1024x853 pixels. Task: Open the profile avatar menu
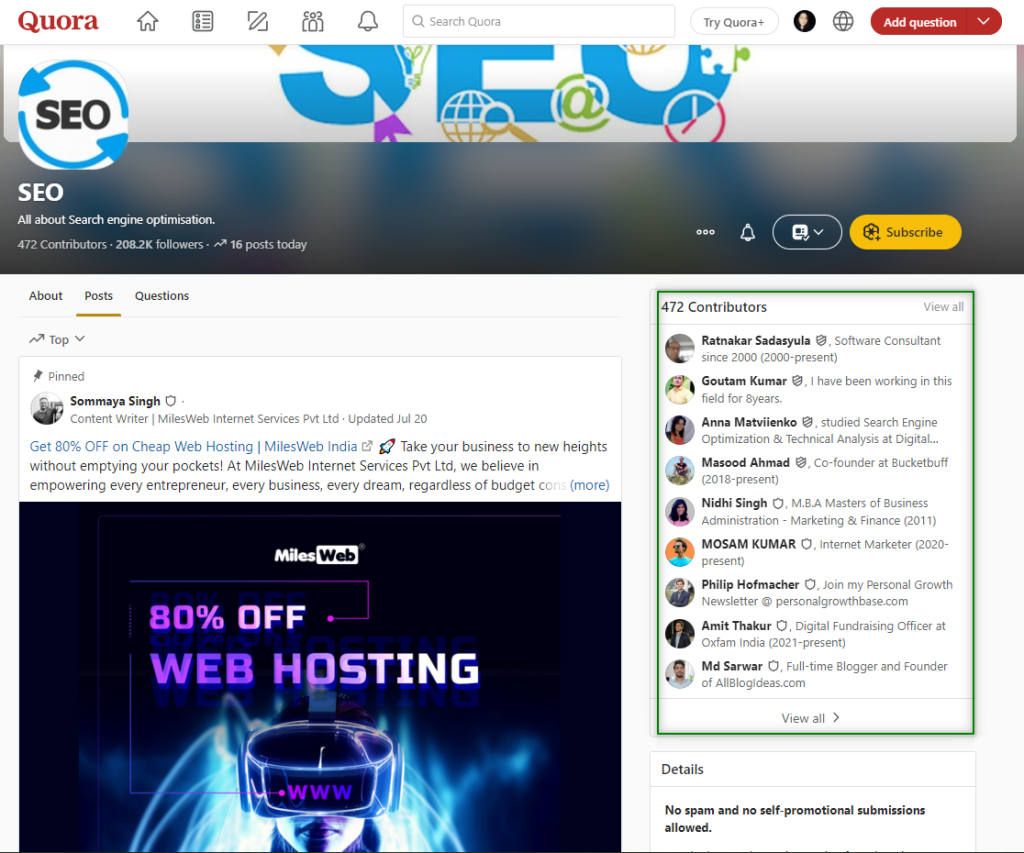point(804,21)
